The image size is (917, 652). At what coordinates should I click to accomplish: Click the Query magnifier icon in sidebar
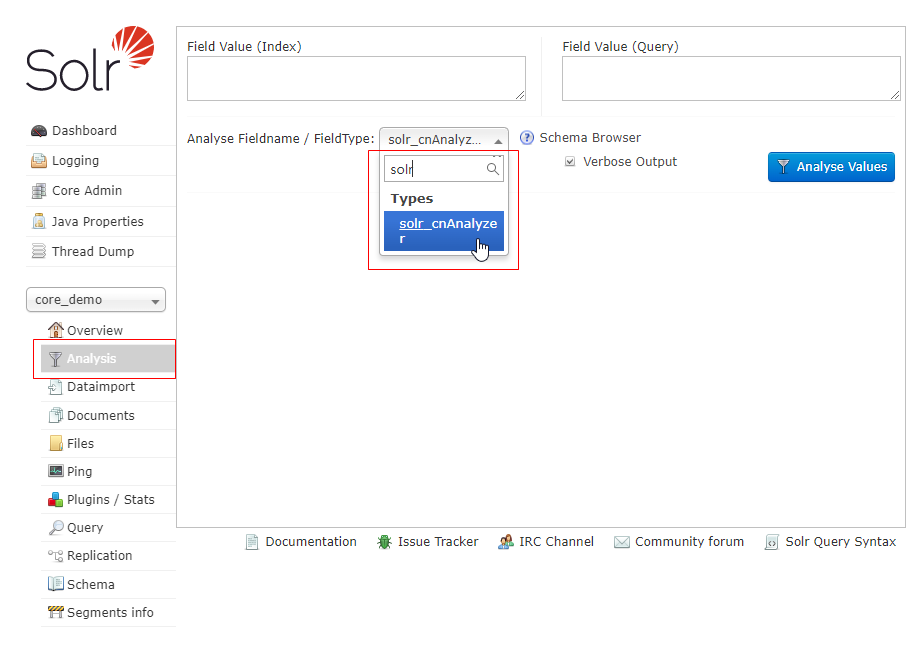(x=56, y=528)
